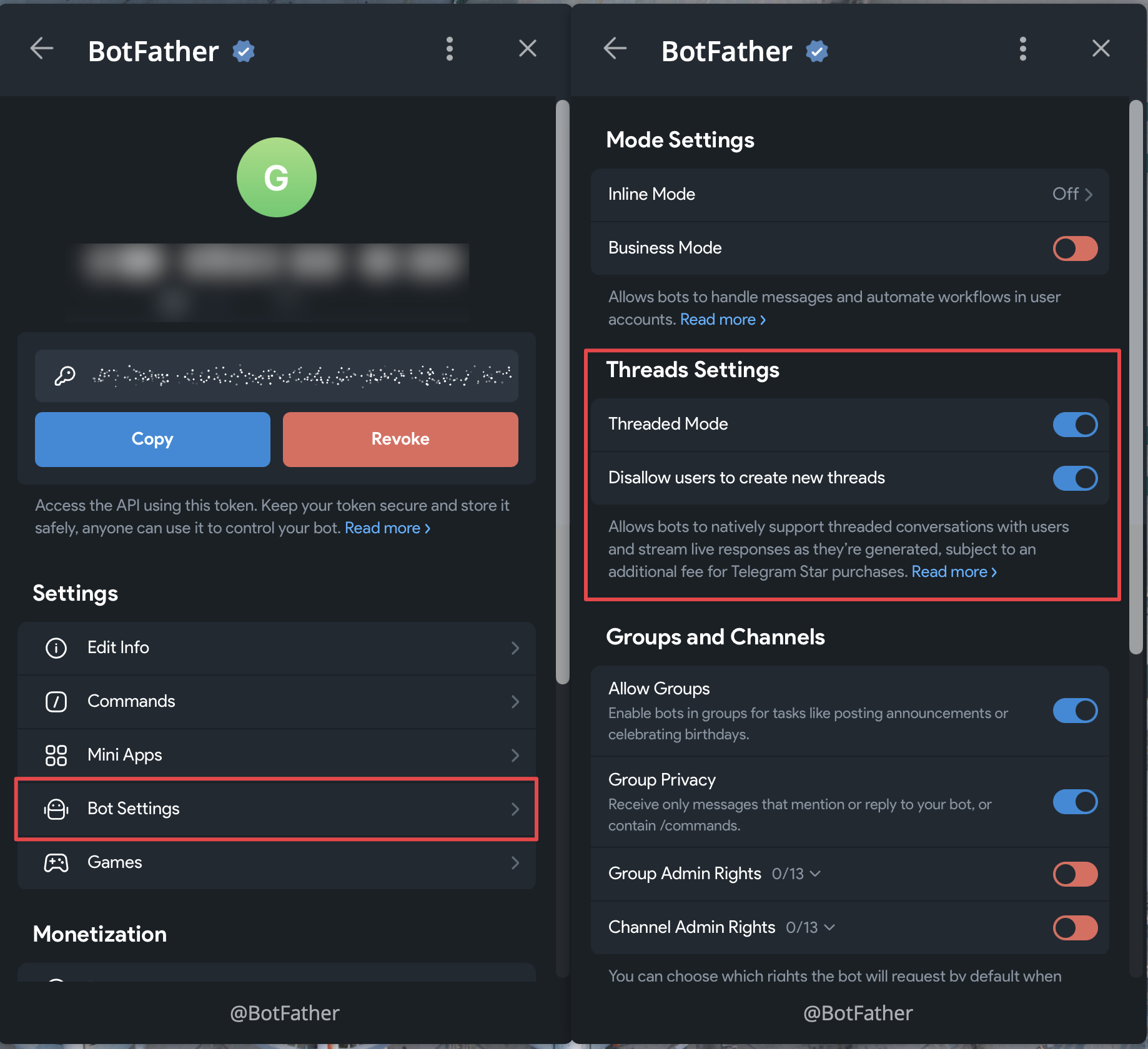Expand the Group Admin Rights 0/13 chevron

[815, 874]
